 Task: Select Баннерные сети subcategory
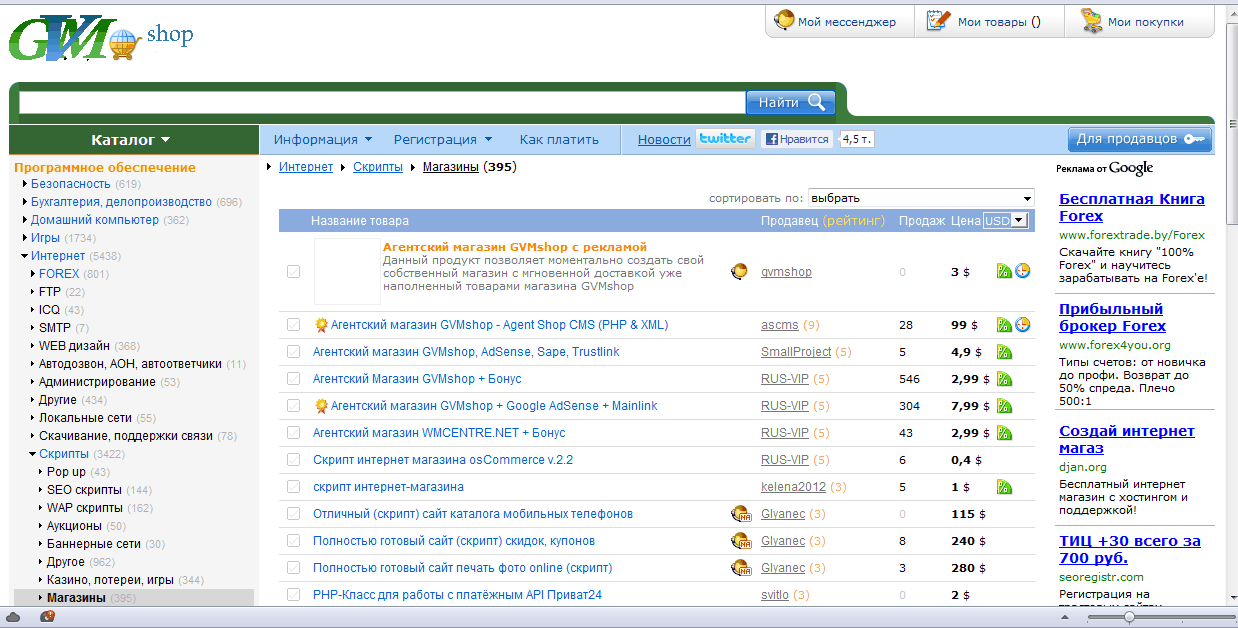tap(94, 543)
